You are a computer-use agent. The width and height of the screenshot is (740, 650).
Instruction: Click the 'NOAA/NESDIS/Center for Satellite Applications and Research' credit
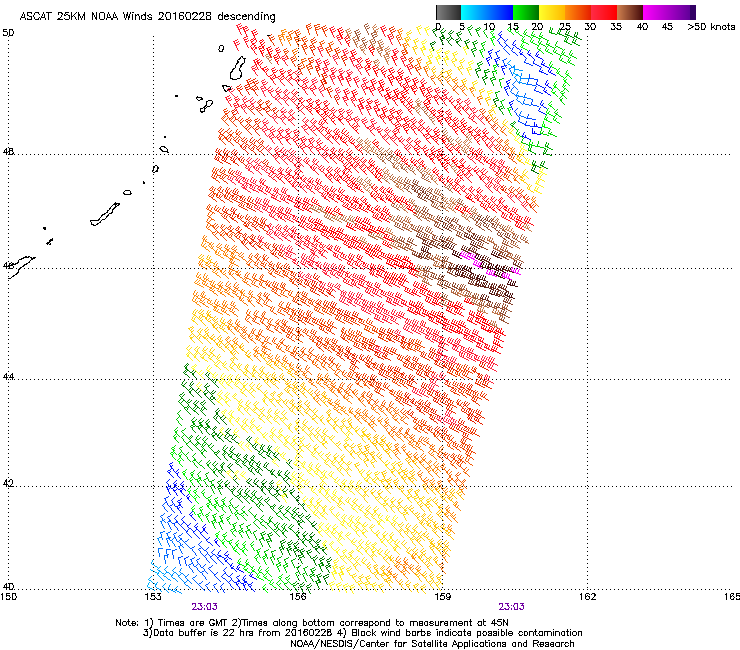pyautogui.click(x=432, y=644)
